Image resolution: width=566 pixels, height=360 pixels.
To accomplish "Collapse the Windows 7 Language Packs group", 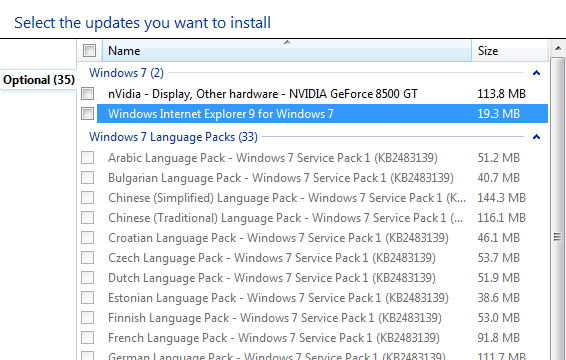I will pos(536,137).
